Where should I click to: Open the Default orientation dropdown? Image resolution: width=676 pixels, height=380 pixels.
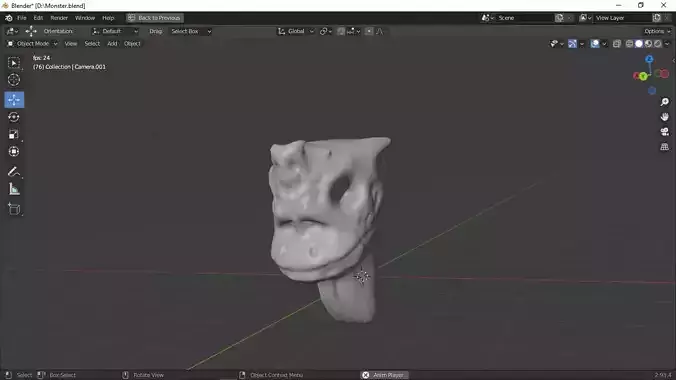coord(115,31)
